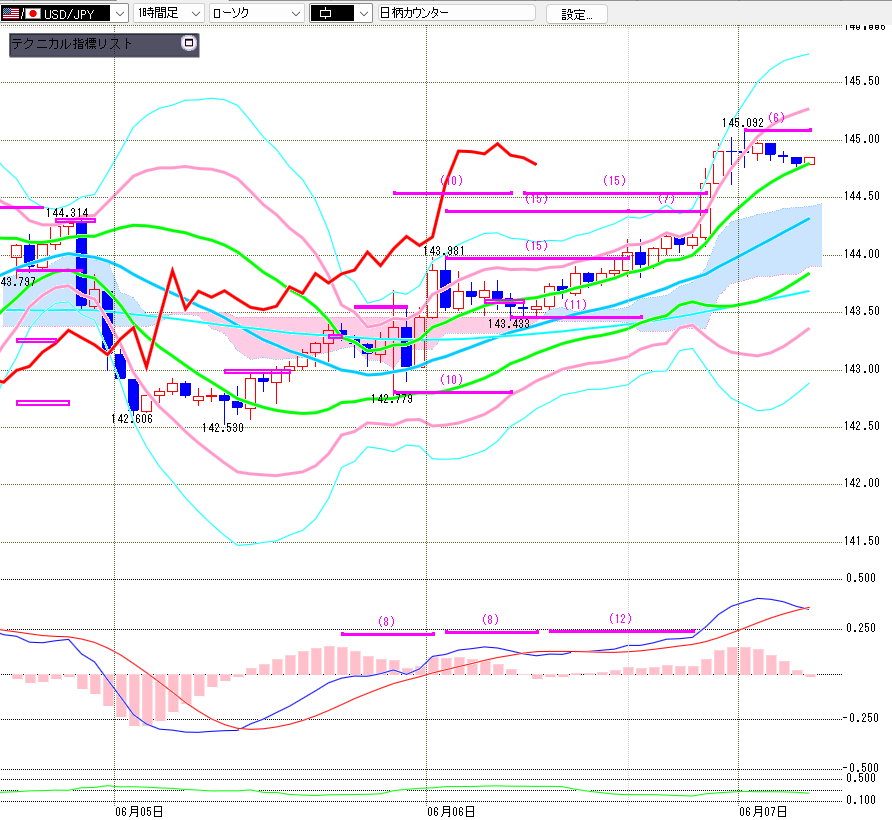The height and width of the screenshot is (820, 892).
Task: Click the 0.100 indicator axis label
Action: [861, 800]
